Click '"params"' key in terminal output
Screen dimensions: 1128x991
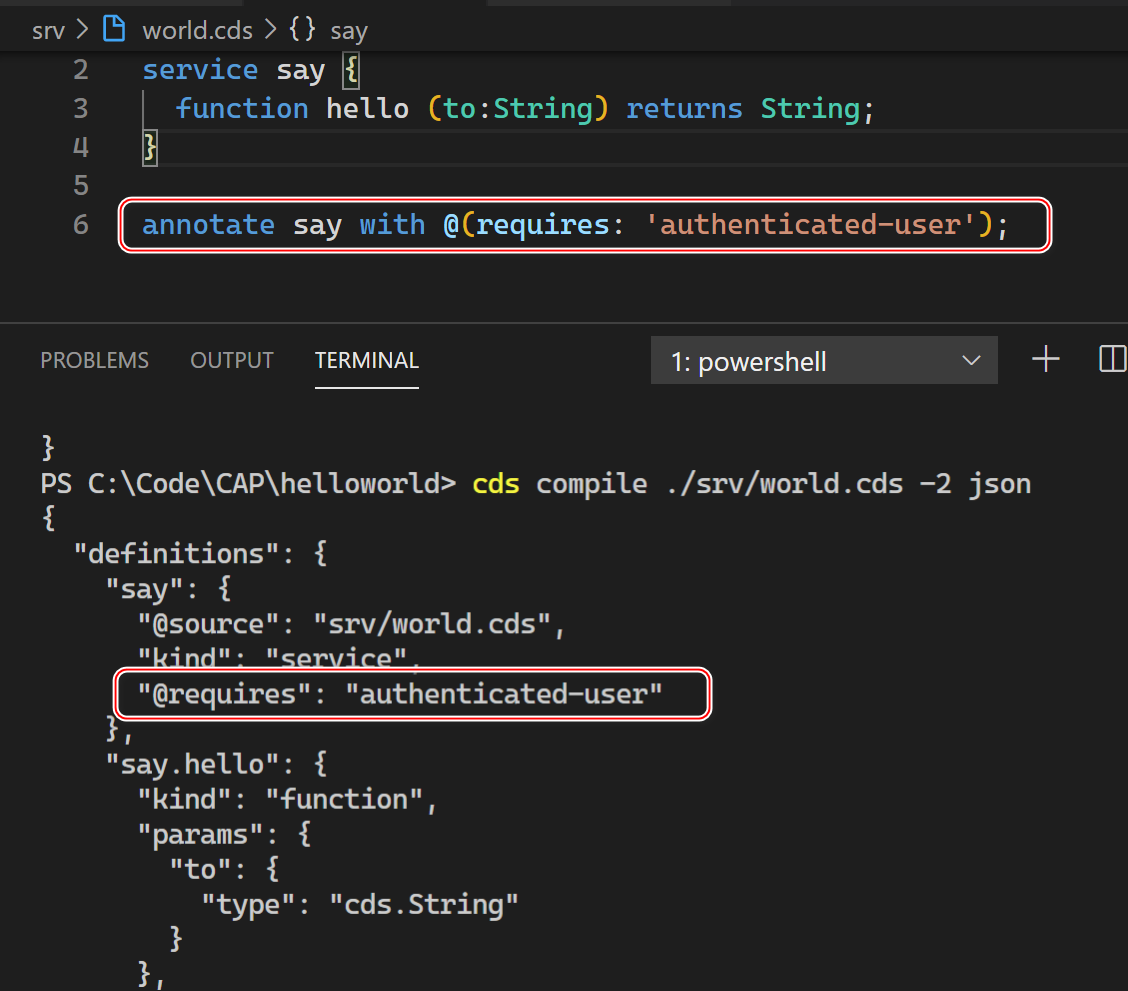201,835
